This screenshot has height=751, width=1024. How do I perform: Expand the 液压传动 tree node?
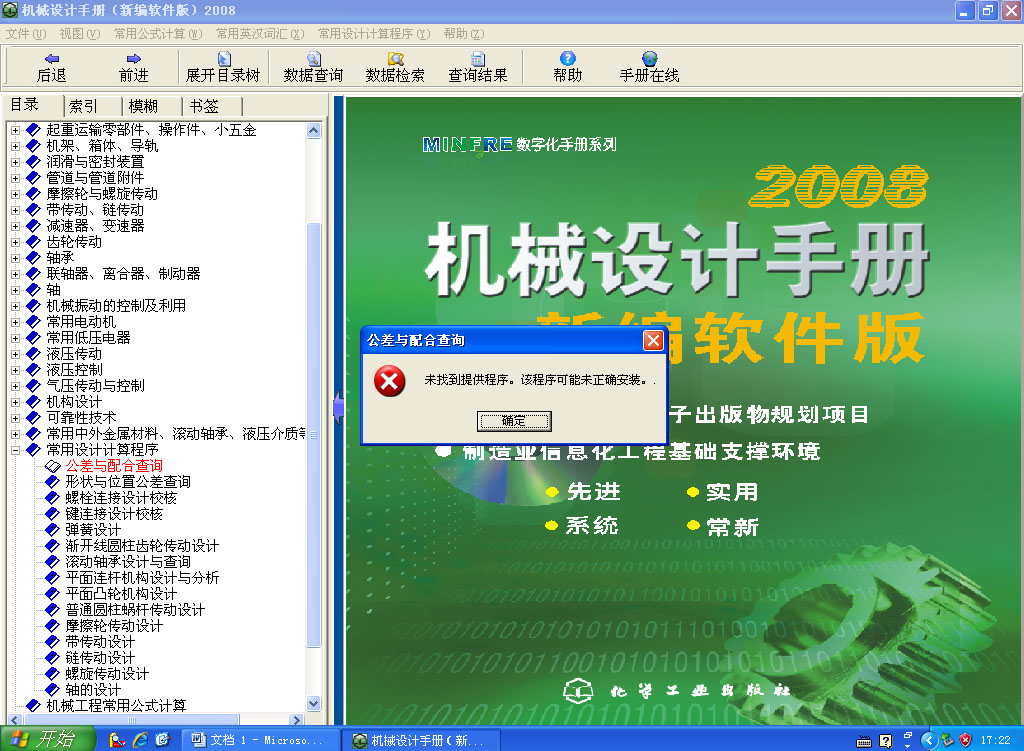(x=15, y=354)
